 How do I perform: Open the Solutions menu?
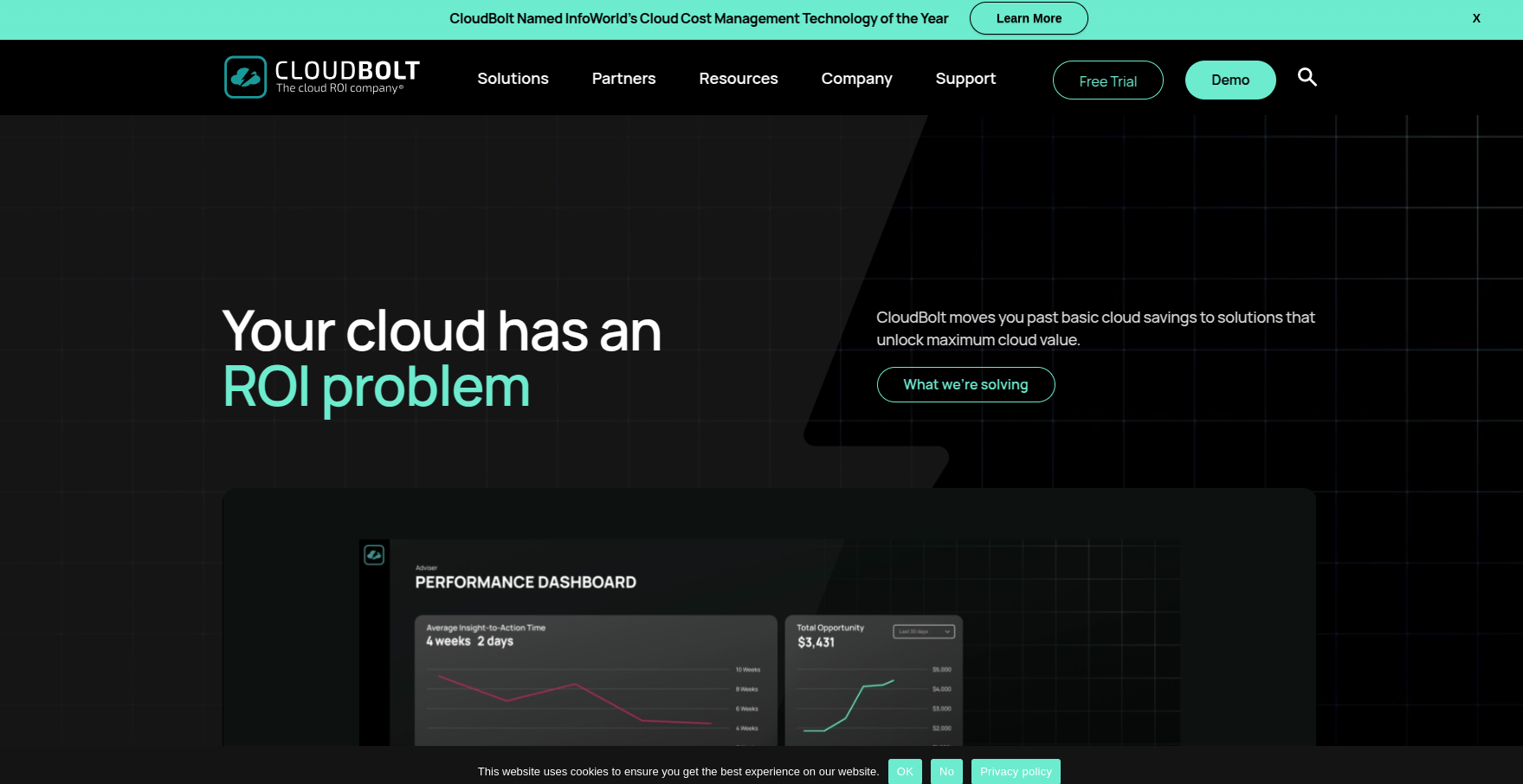tap(513, 79)
